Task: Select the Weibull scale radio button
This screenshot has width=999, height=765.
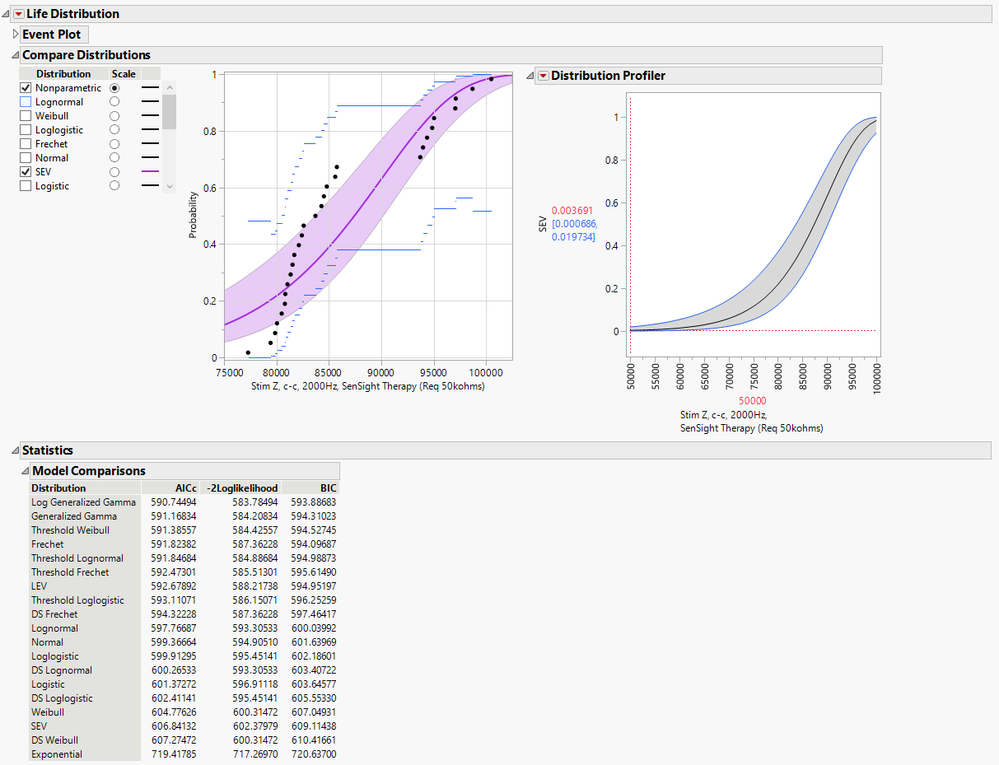Action: (x=114, y=115)
